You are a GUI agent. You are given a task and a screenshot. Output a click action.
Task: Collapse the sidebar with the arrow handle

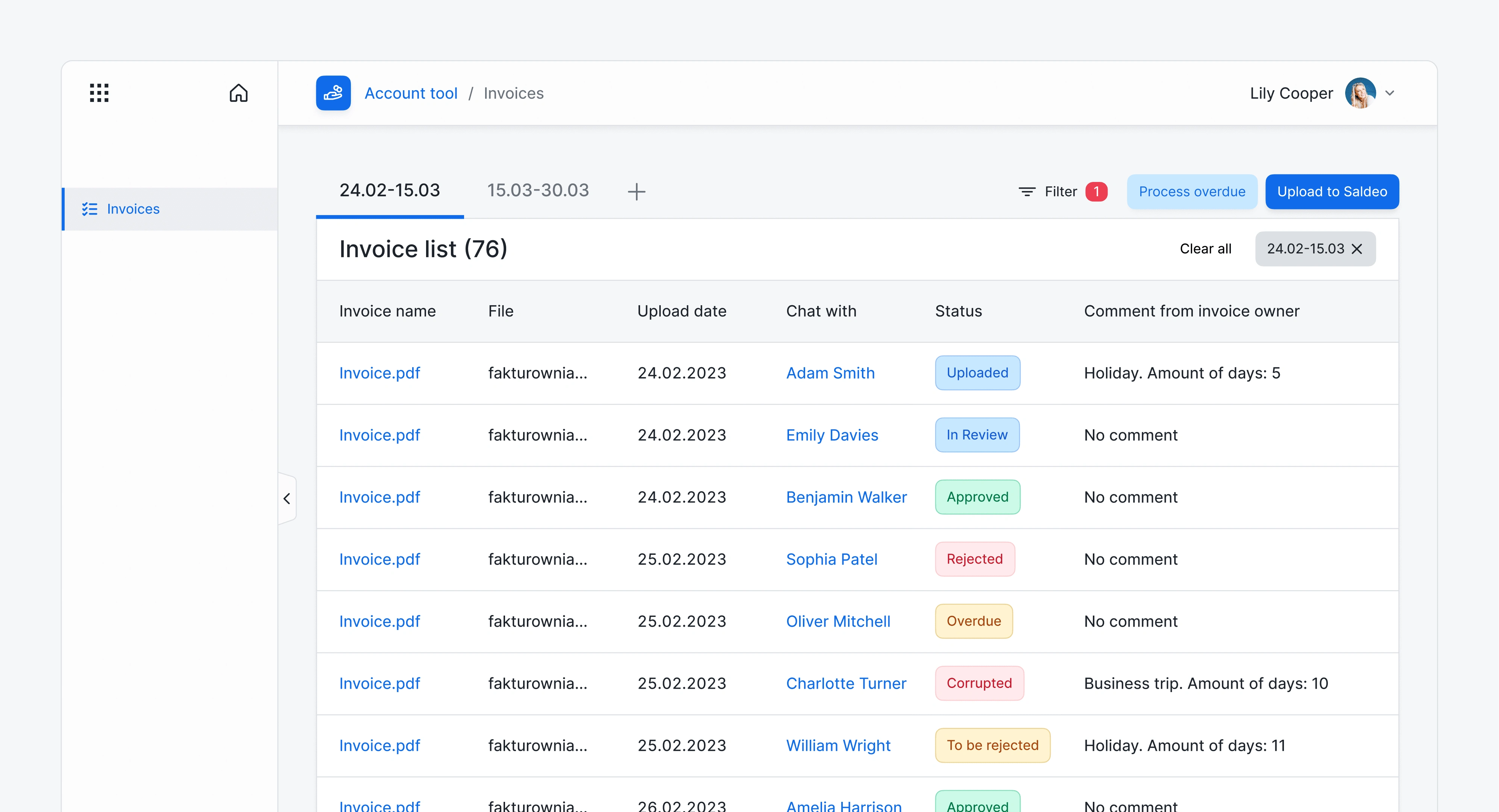click(287, 498)
